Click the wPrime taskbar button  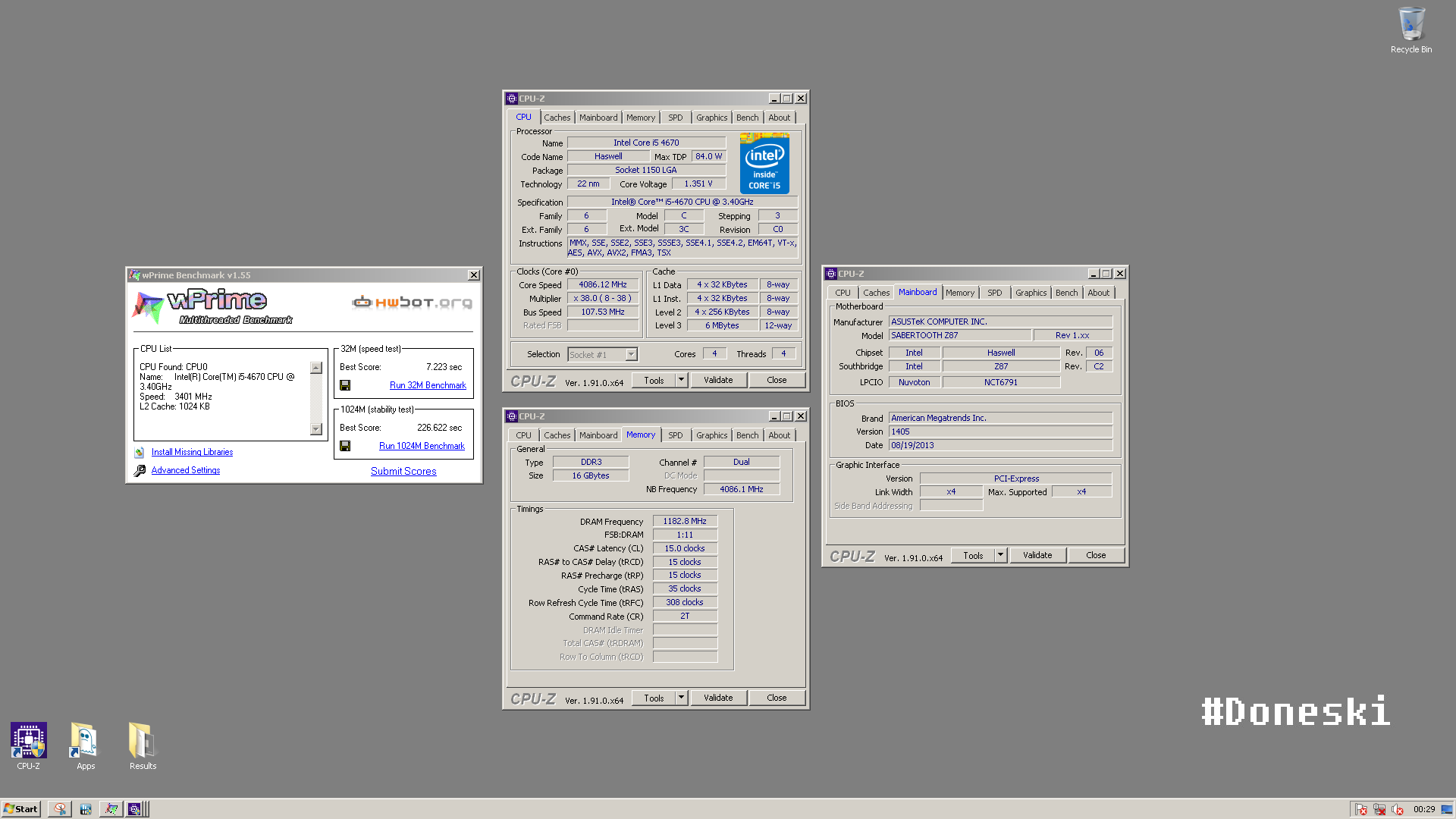tap(111, 809)
